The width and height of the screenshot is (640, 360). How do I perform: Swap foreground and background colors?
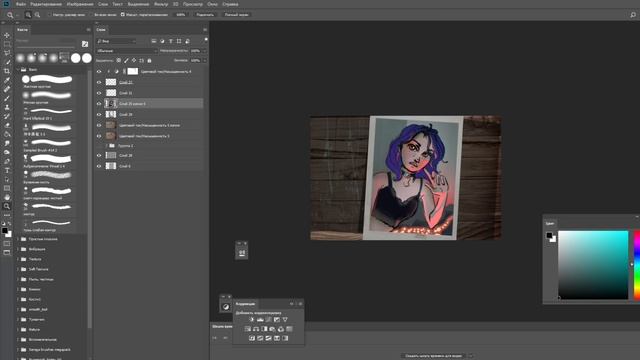[x=10, y=224]
